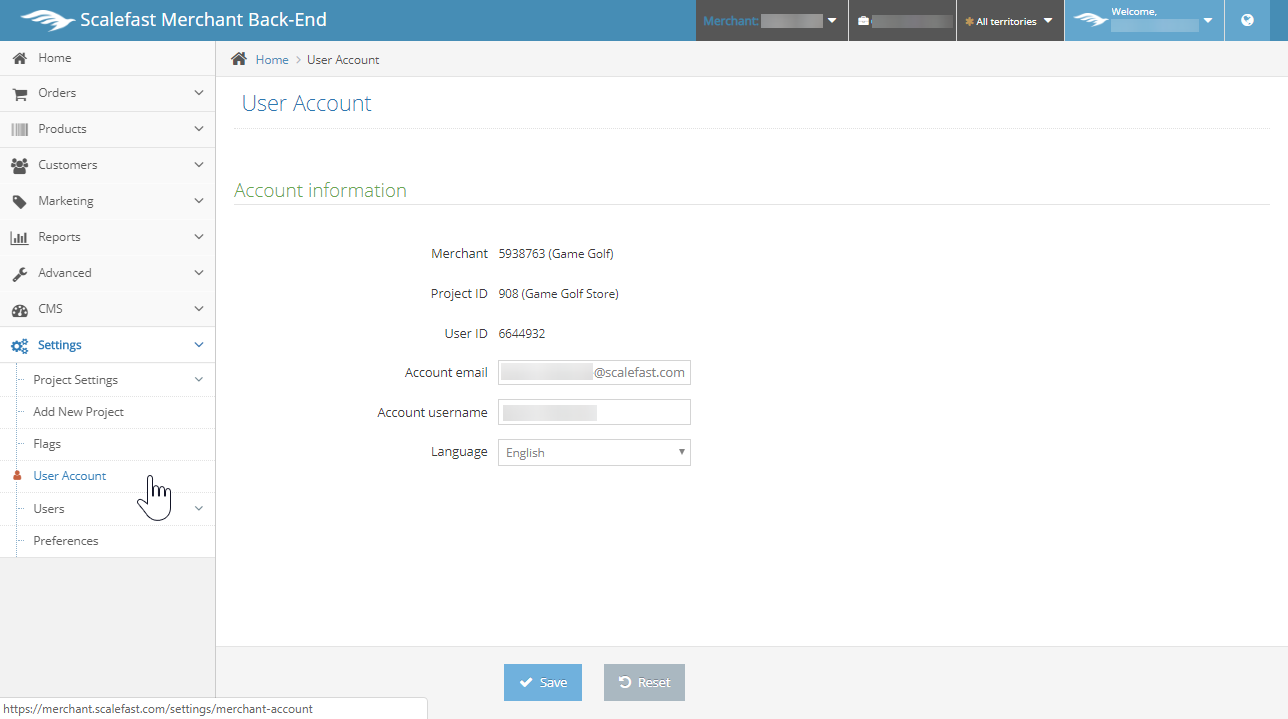Click the Products barcode icon
This screenshot has height=719, width=1288.
19,129
